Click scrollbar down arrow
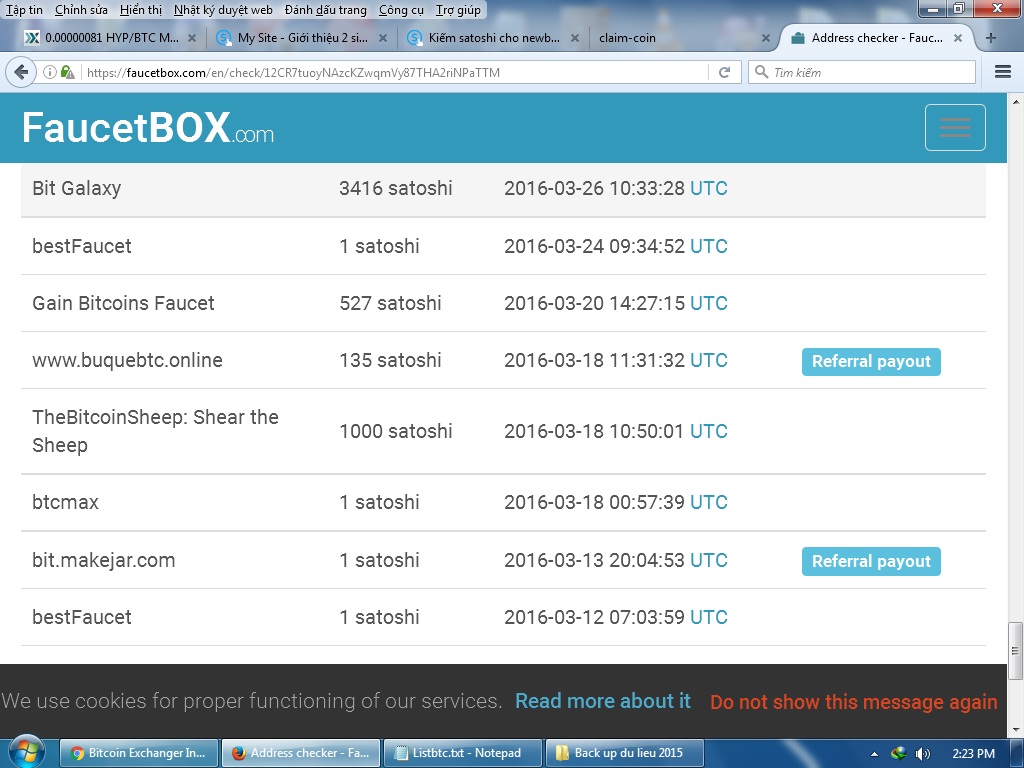 tap(1015, 730)
